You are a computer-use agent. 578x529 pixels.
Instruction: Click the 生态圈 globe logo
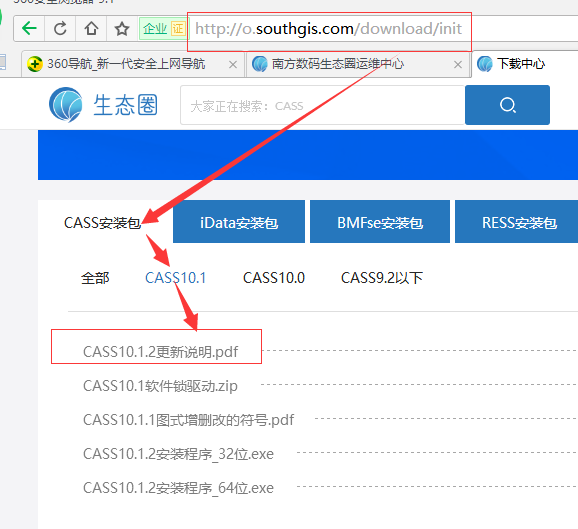[66, 105]
